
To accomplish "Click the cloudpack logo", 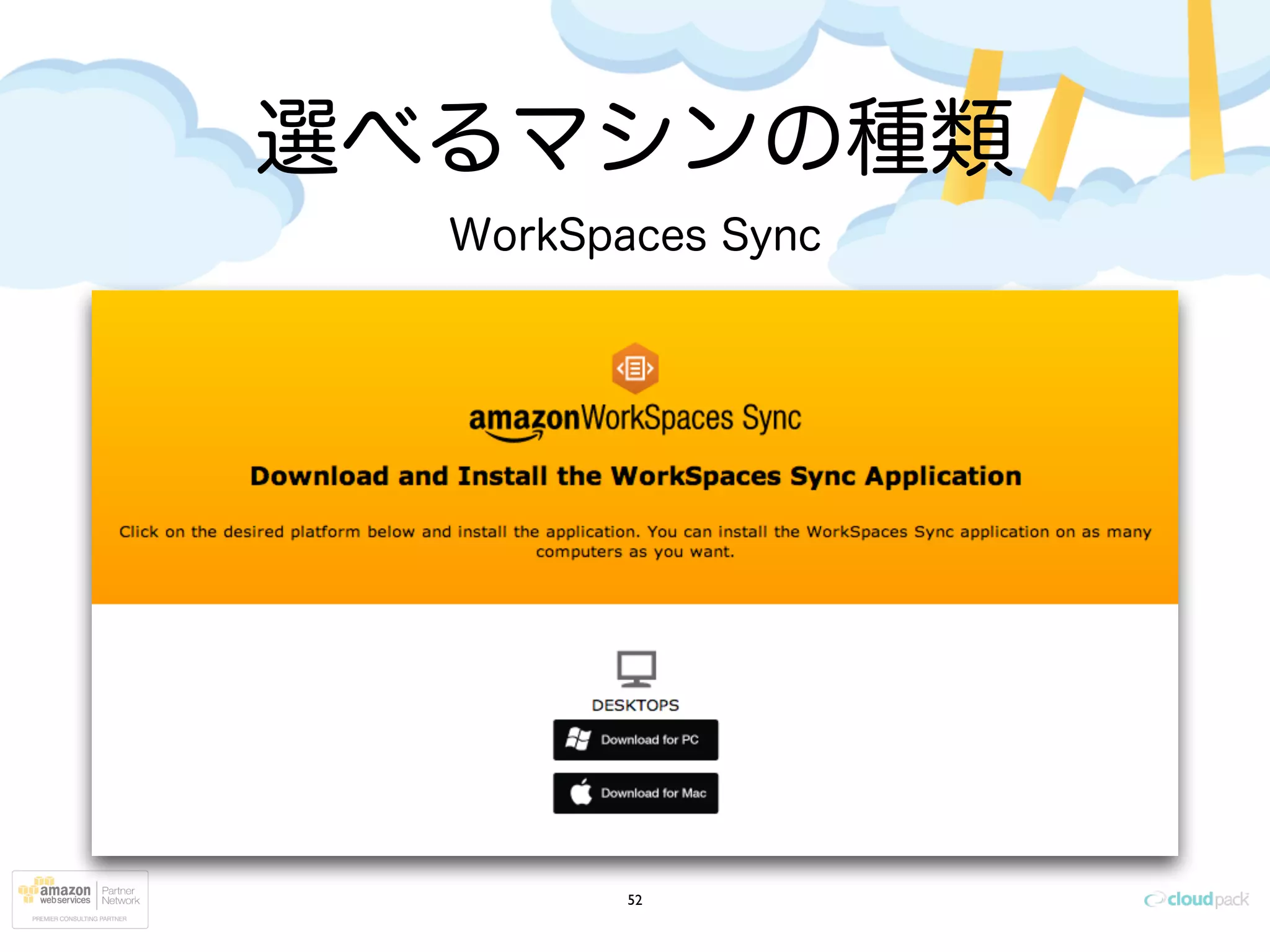I will 1196,899.
